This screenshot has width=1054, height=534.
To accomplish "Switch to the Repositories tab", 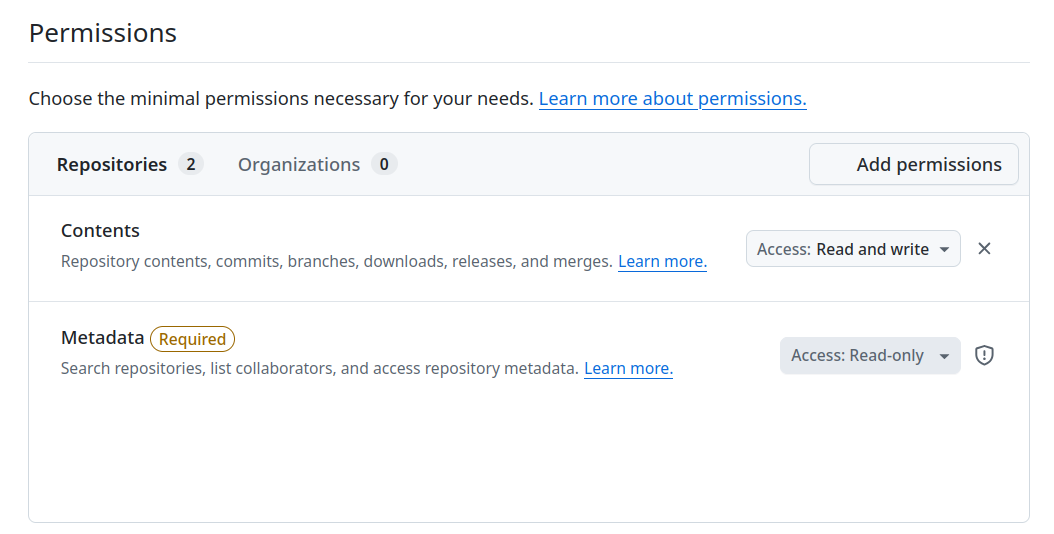I will (x=130, y=164).
